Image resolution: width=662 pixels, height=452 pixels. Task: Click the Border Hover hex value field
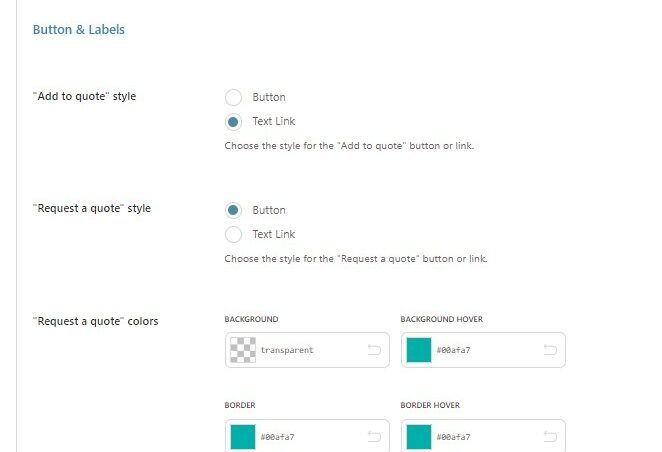coord(487,437)
